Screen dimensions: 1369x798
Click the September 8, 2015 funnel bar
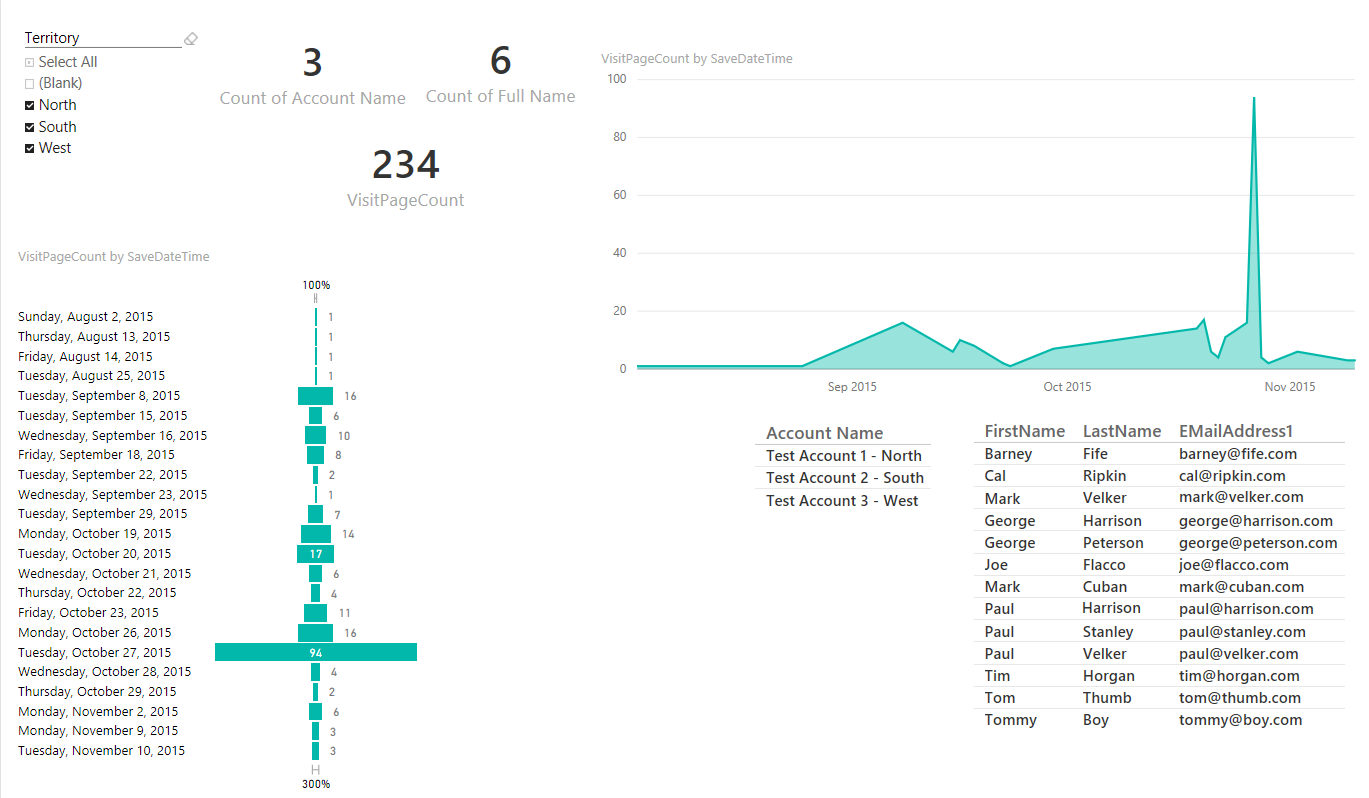[315, 396]
